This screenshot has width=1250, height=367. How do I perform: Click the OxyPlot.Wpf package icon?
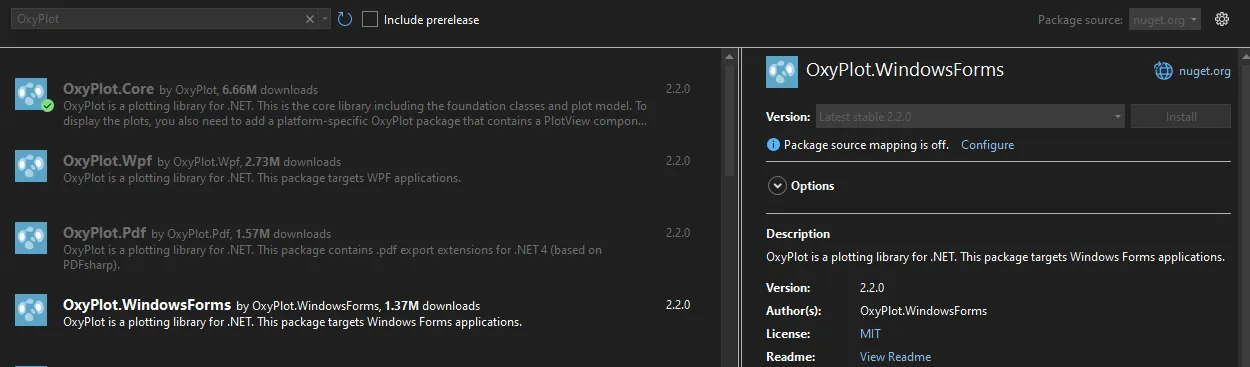(x=31, y=166)
